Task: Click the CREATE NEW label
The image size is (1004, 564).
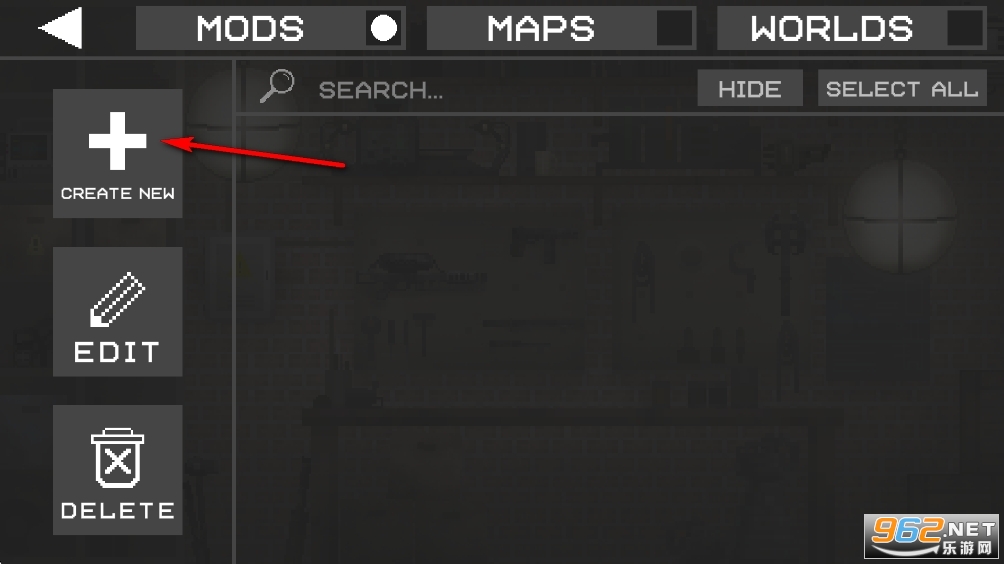Action: (118, 193)
